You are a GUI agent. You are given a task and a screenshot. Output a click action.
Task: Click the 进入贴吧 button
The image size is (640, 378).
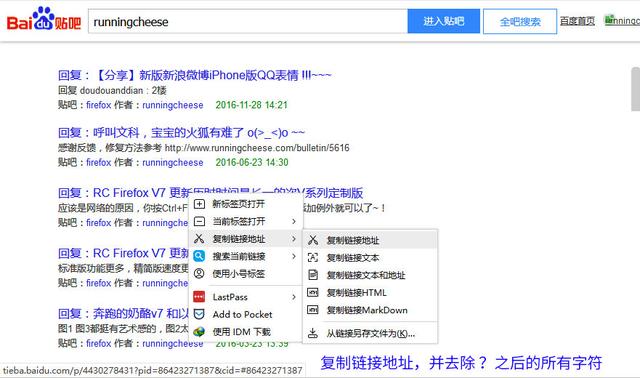point(444,21)
